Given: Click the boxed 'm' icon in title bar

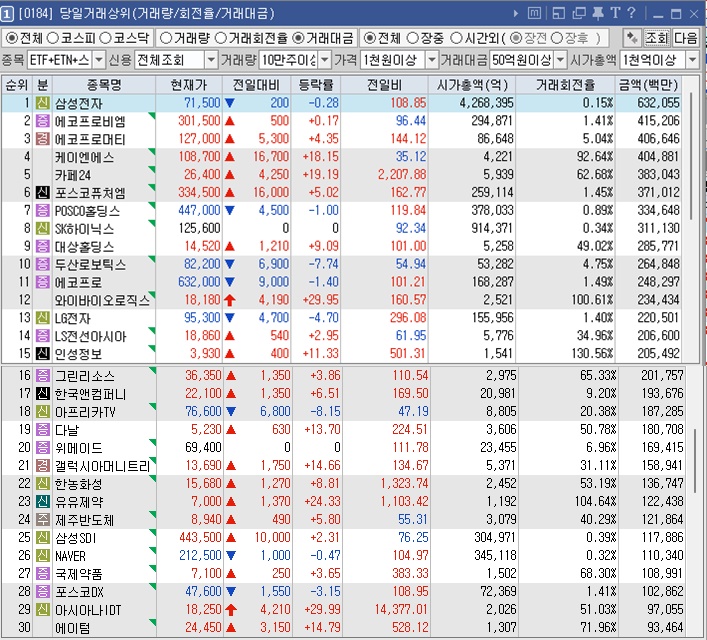Looking at the screenshot, I should [x=534, y=14].
